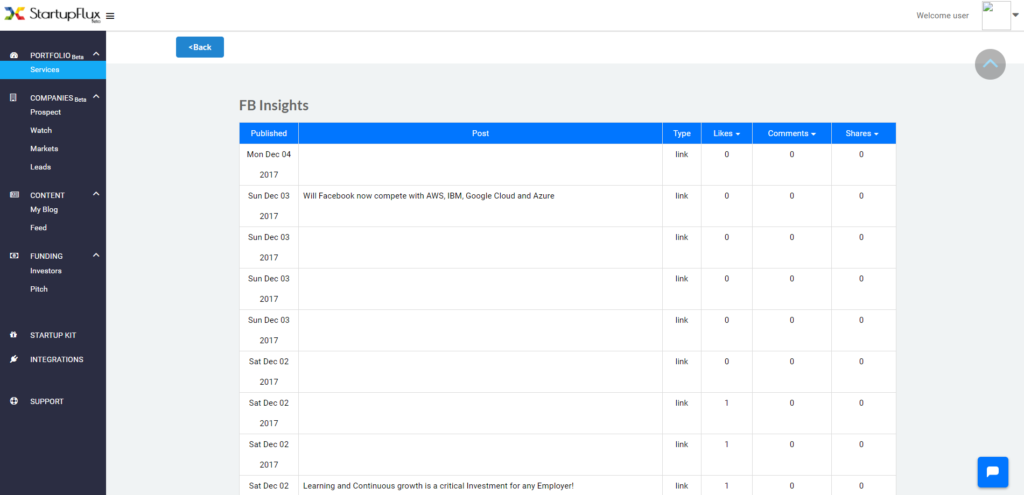
Task: Click the Support lifebuoy icon
Action: point(14,401)
